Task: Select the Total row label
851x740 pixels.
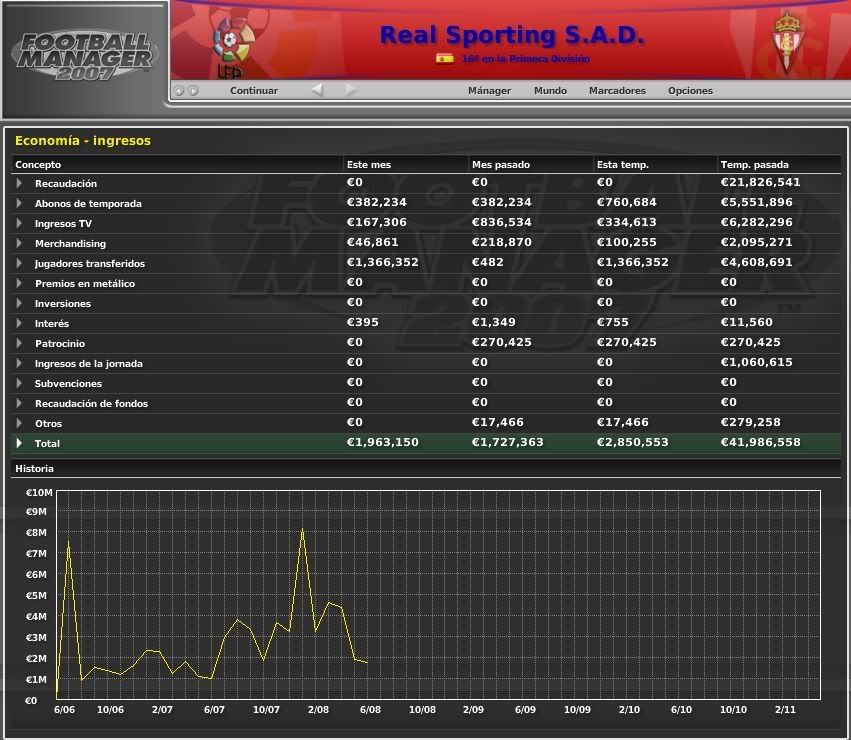Action: pyautogui.click(x=47, y=444)
